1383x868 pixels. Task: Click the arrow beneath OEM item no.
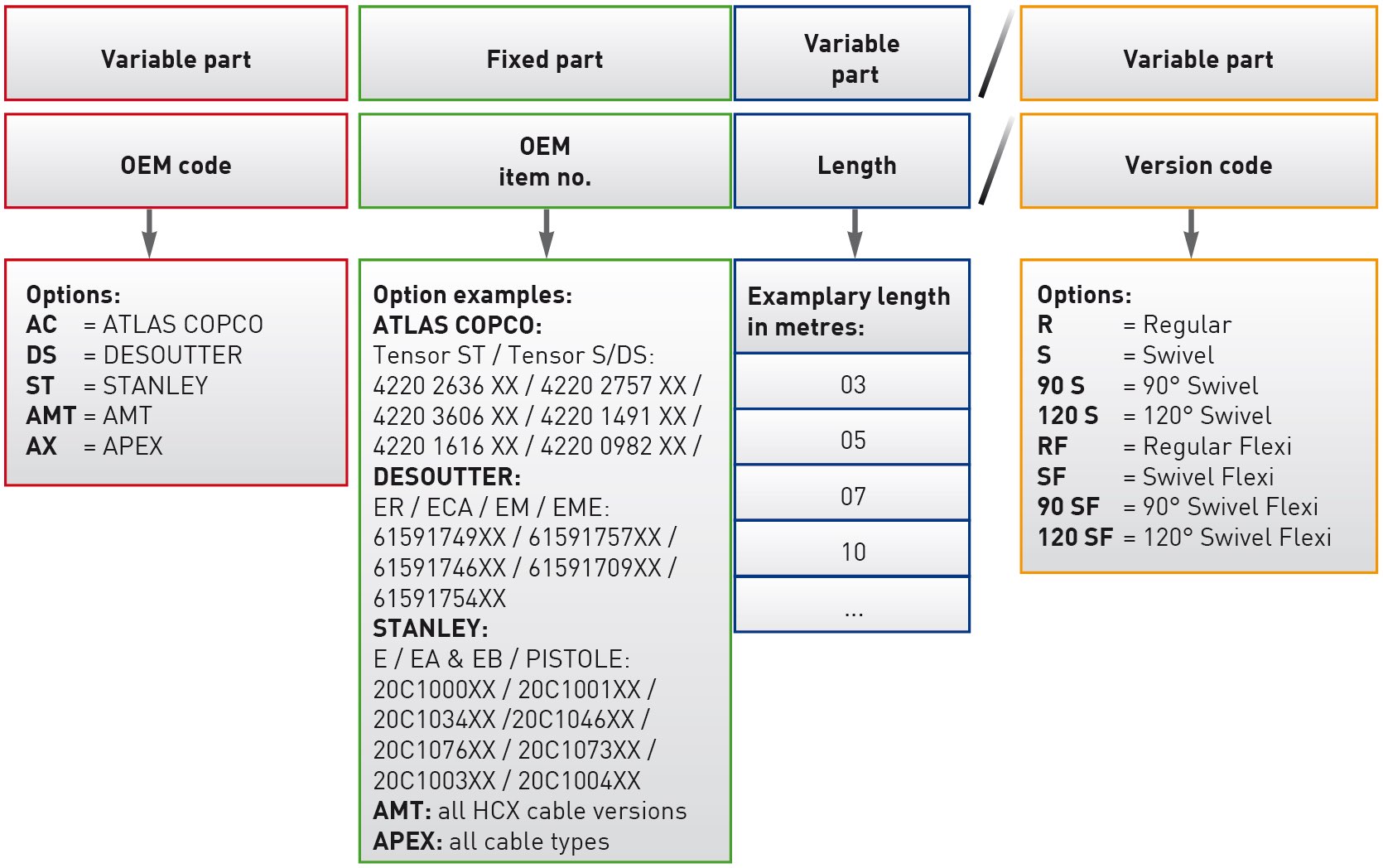point(546,234)
